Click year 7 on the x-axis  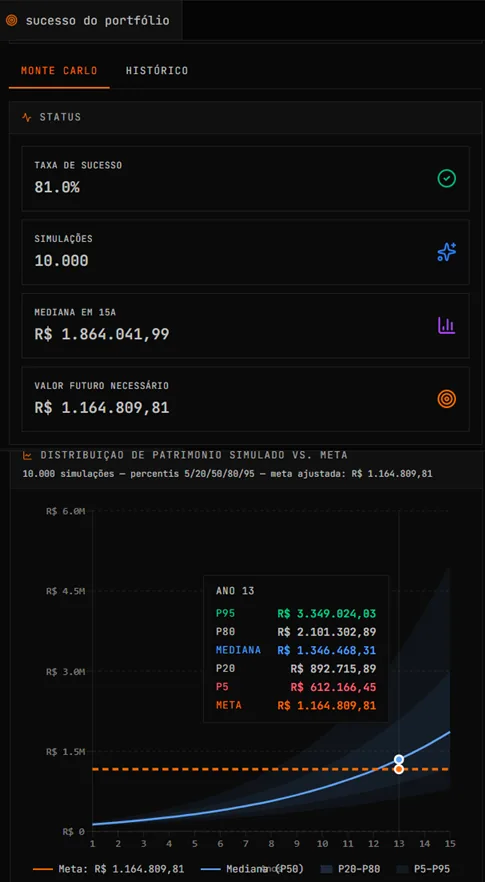[x=245, y=844]
